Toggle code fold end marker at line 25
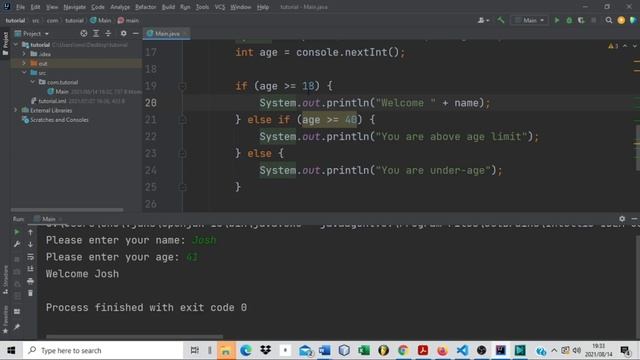The image size is (640, 360). pyautogui.click(x=182, y=187)
